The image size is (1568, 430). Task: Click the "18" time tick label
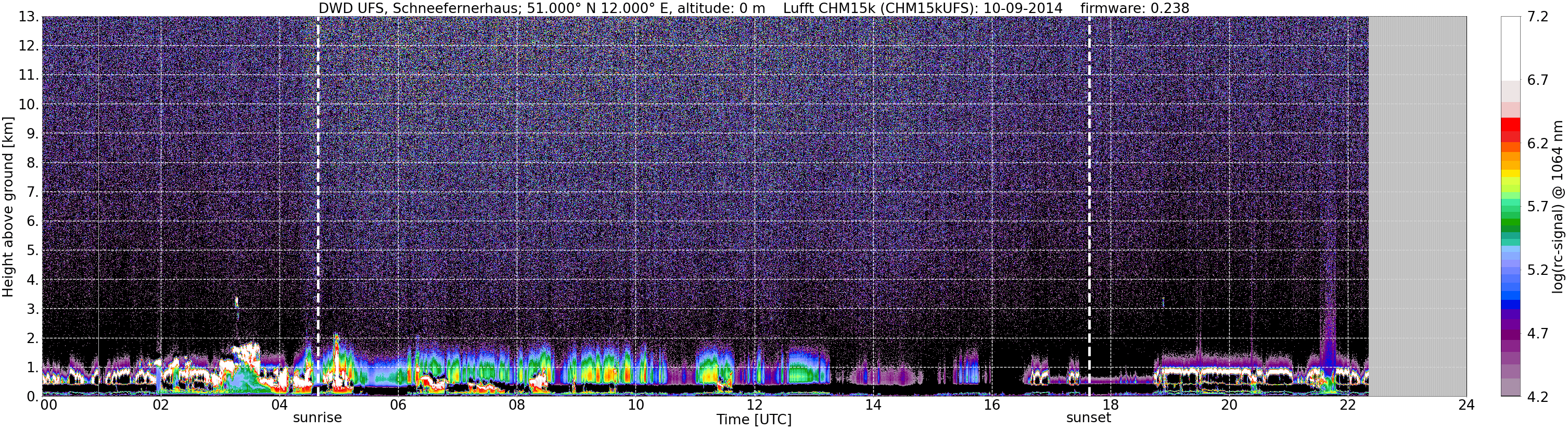click(x=1110, y=404)
